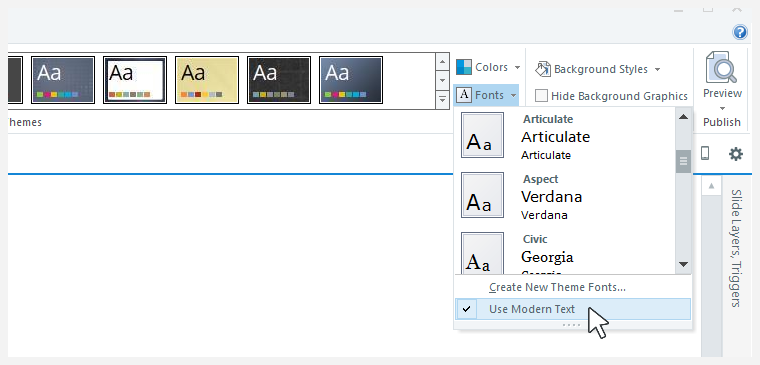Click themes gallery scroll up arrow
Screen dimensions: 760x365
[442, 62]
